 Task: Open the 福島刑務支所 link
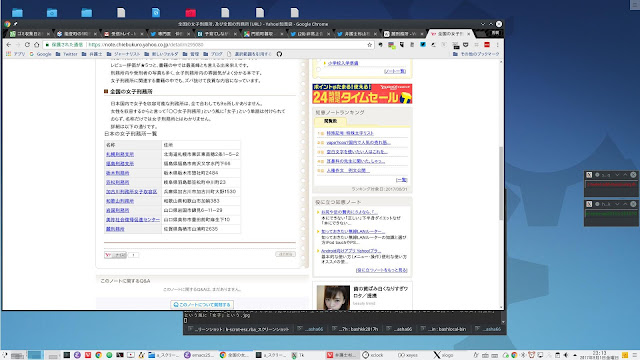120,164
